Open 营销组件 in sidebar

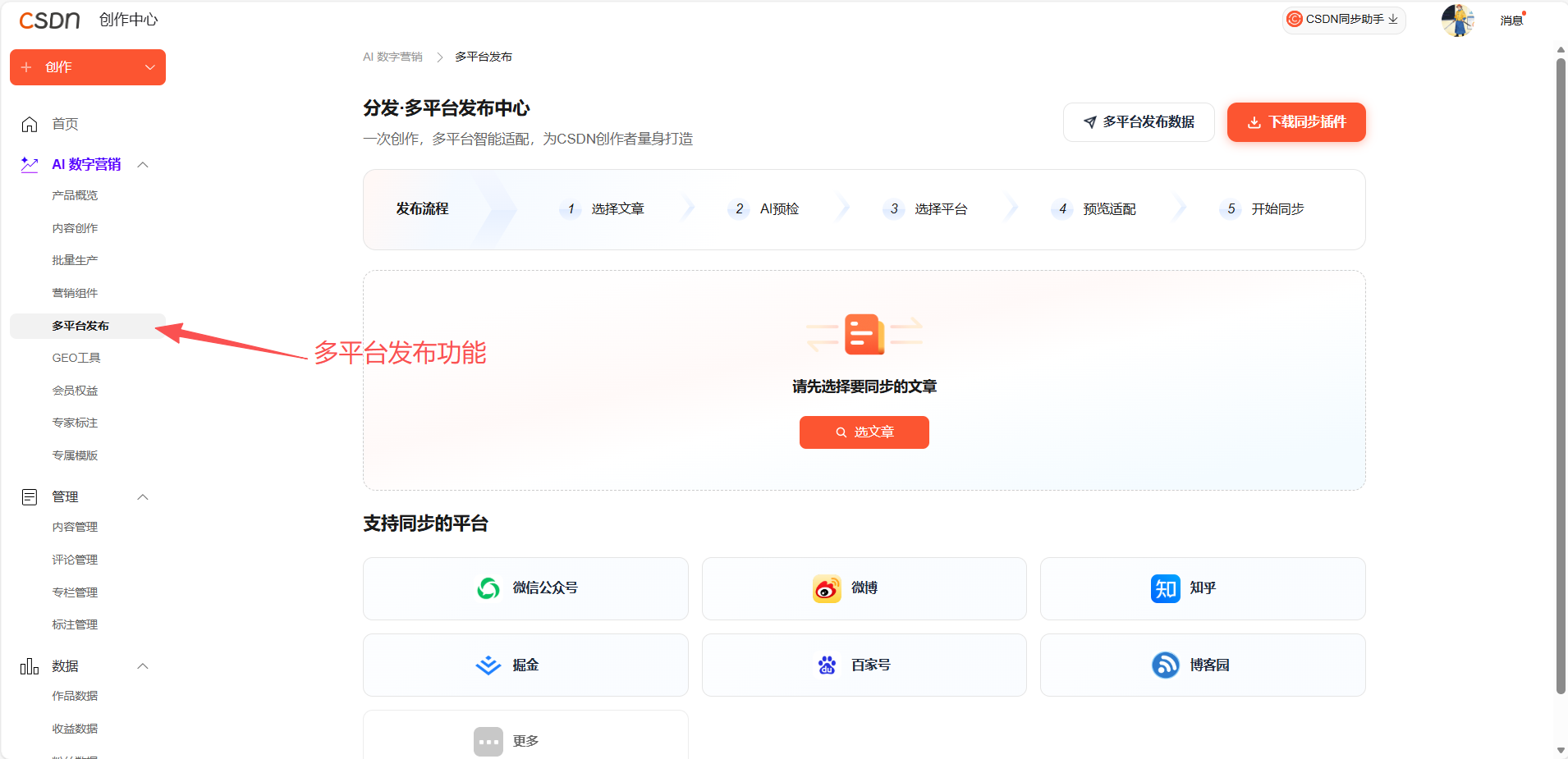tap(75, 293)
